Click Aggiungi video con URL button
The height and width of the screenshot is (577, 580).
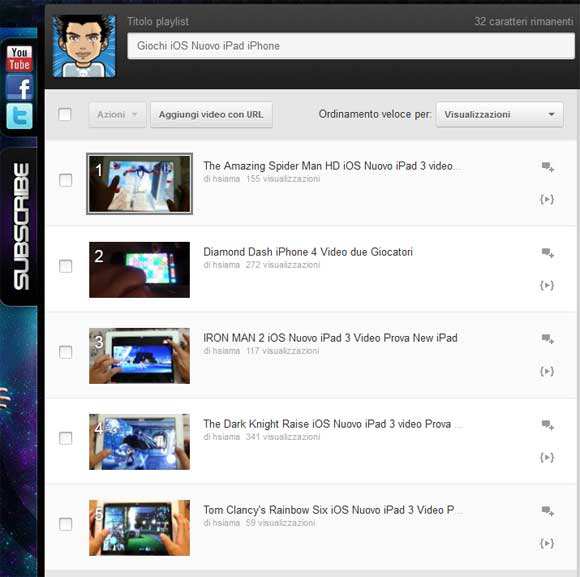[x=211, y=115]
